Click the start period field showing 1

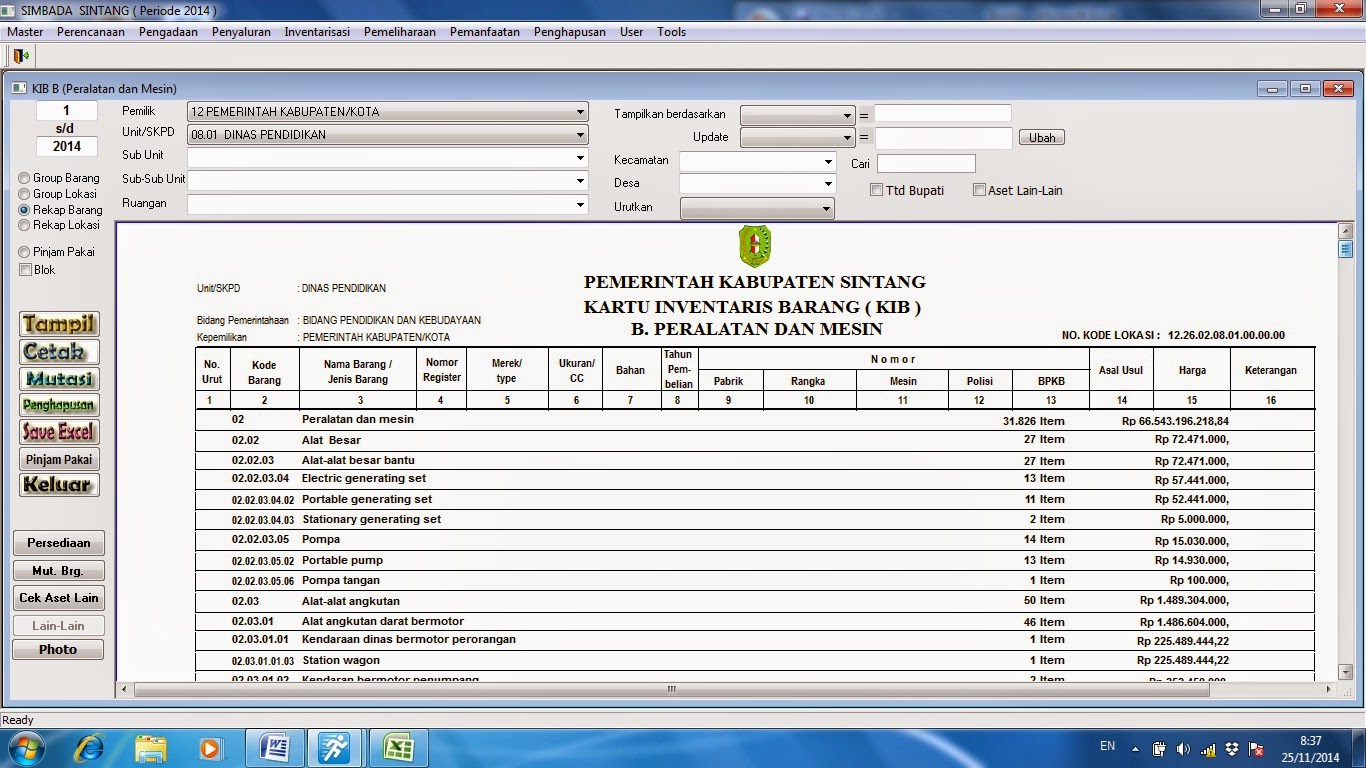tap(67, 111)
